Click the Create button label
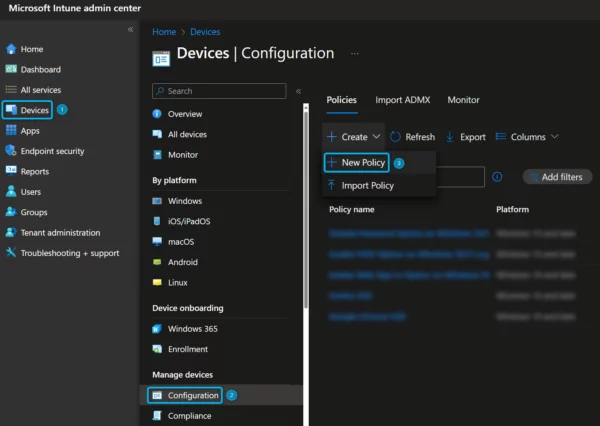Screen dimensions: 600x426 pos(354,137)
